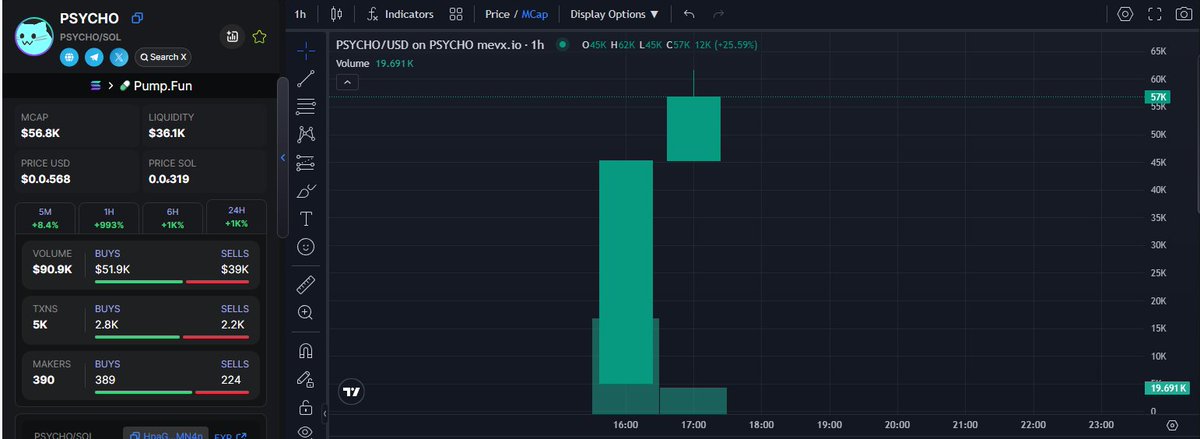Click the chart-add icon beside the star
1200x439 pixels.
(x=232, y=37)
